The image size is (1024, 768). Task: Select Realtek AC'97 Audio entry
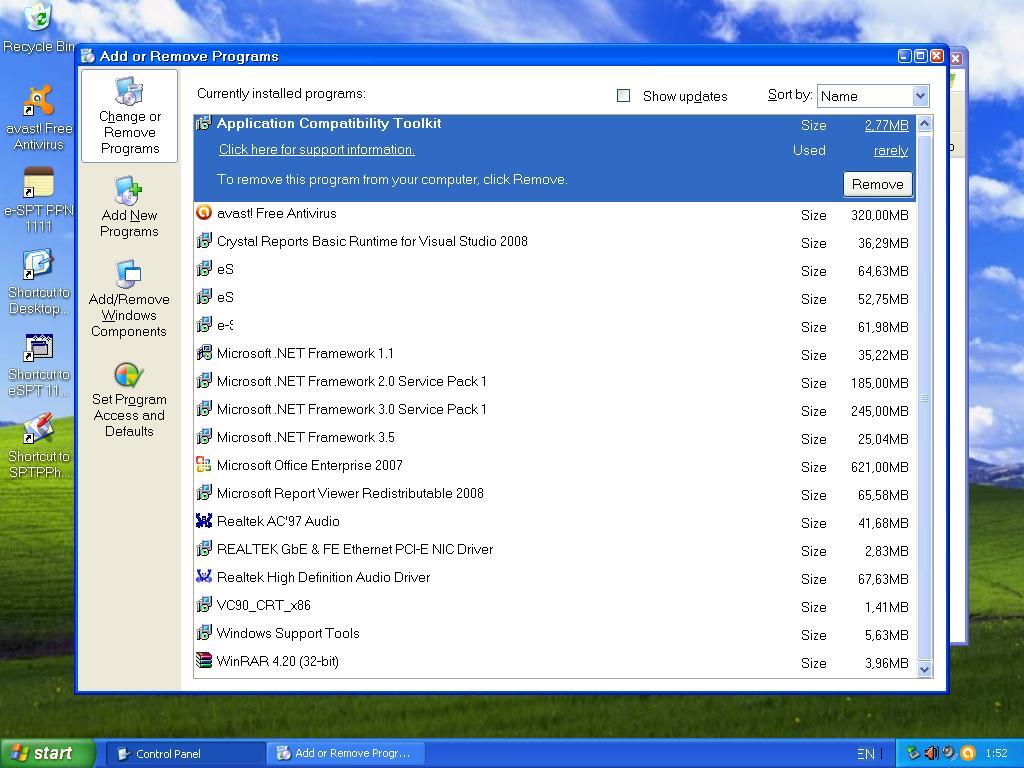[278, 522]
